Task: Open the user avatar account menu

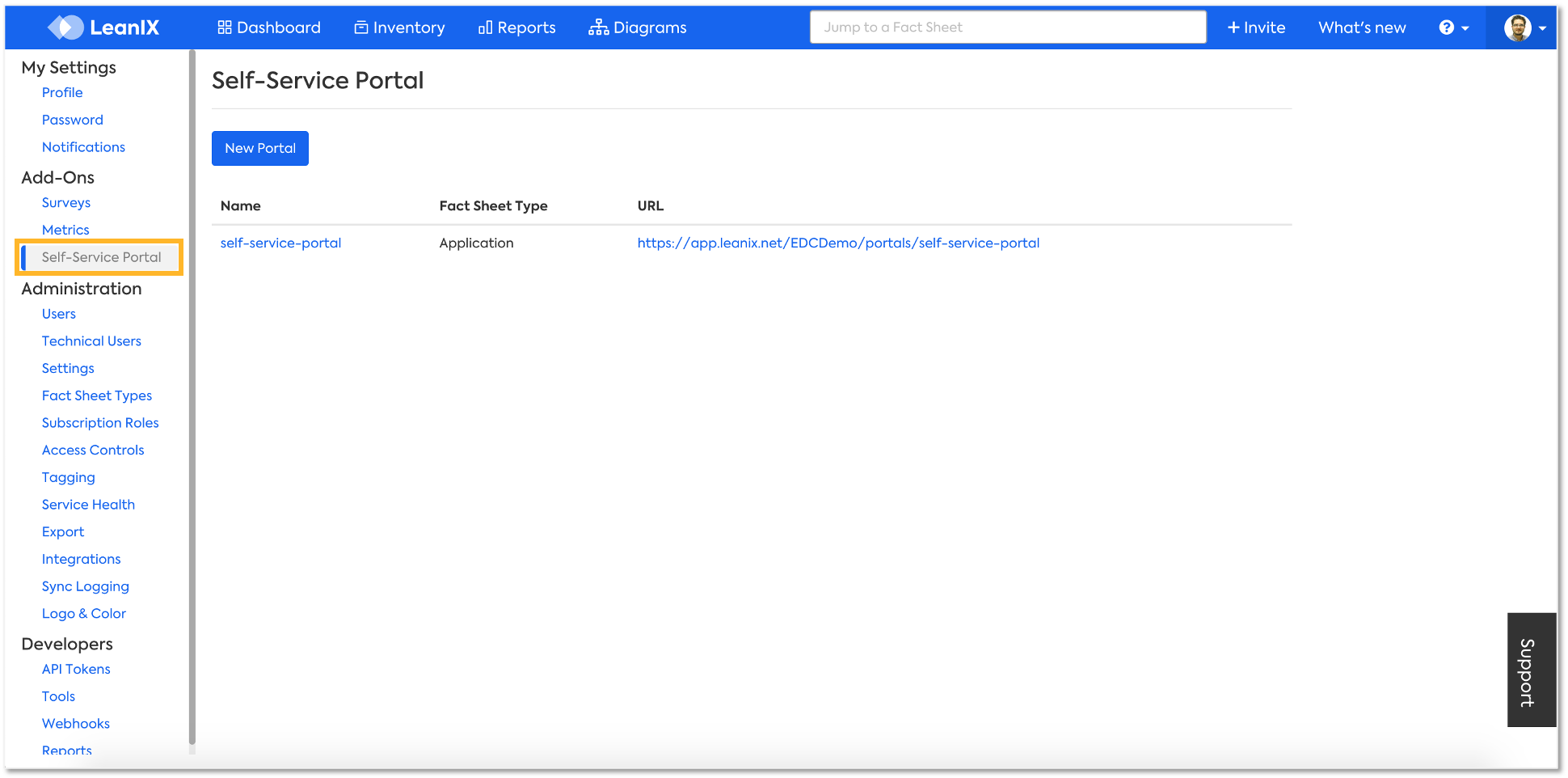Action: (1524, 27)
